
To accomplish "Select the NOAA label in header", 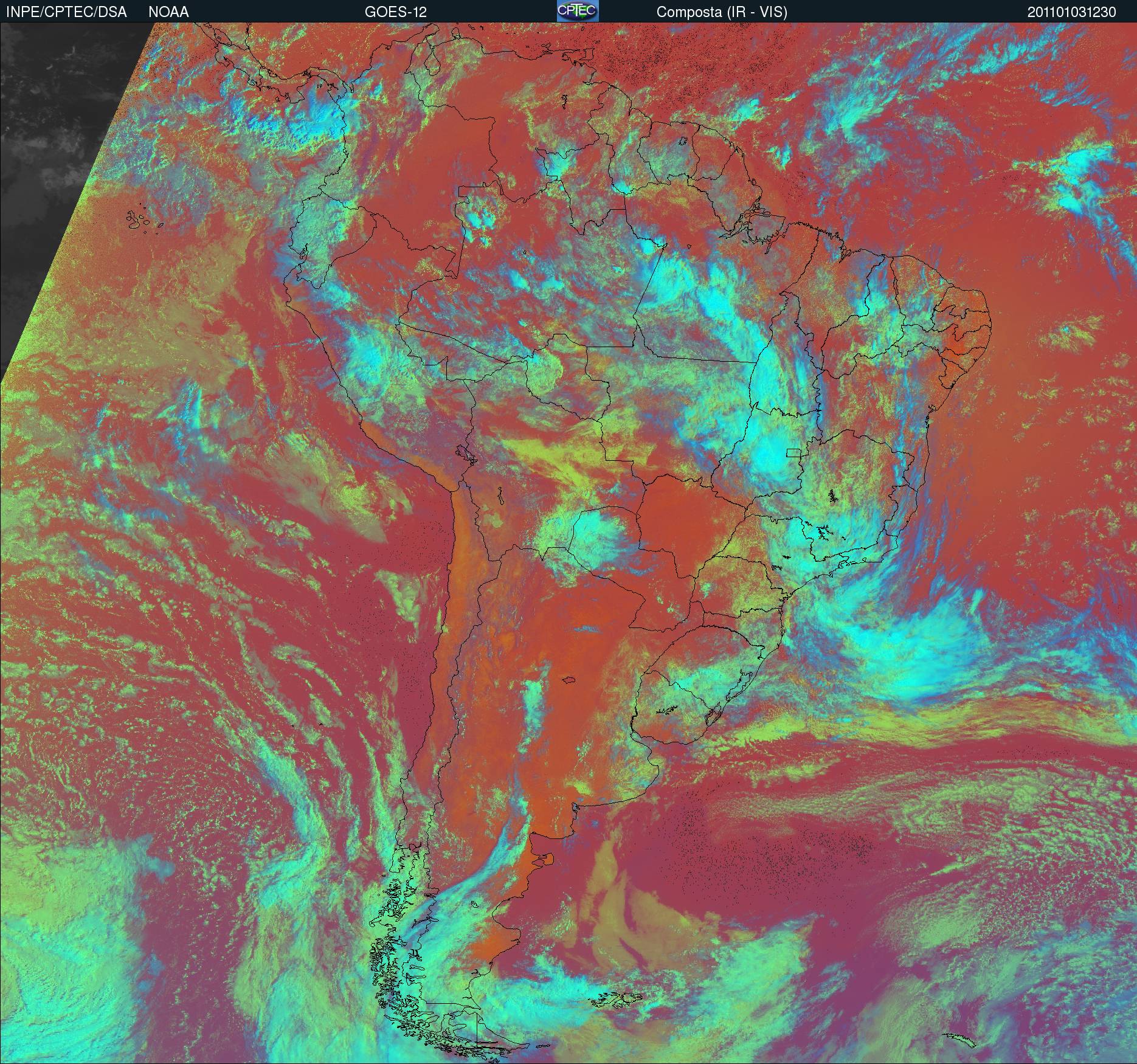I will (x=168, y=12).
